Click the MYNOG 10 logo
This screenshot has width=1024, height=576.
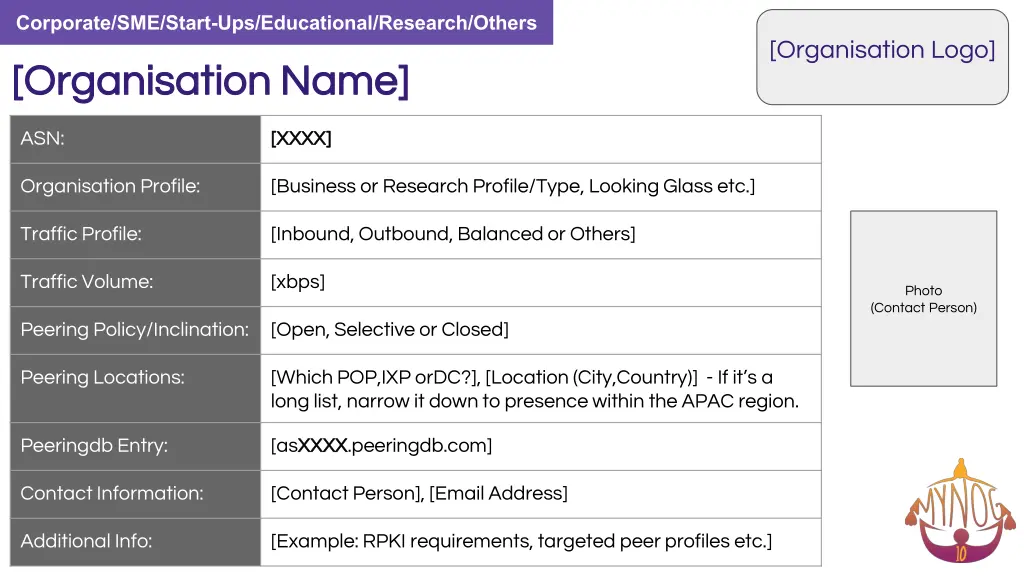959,511
